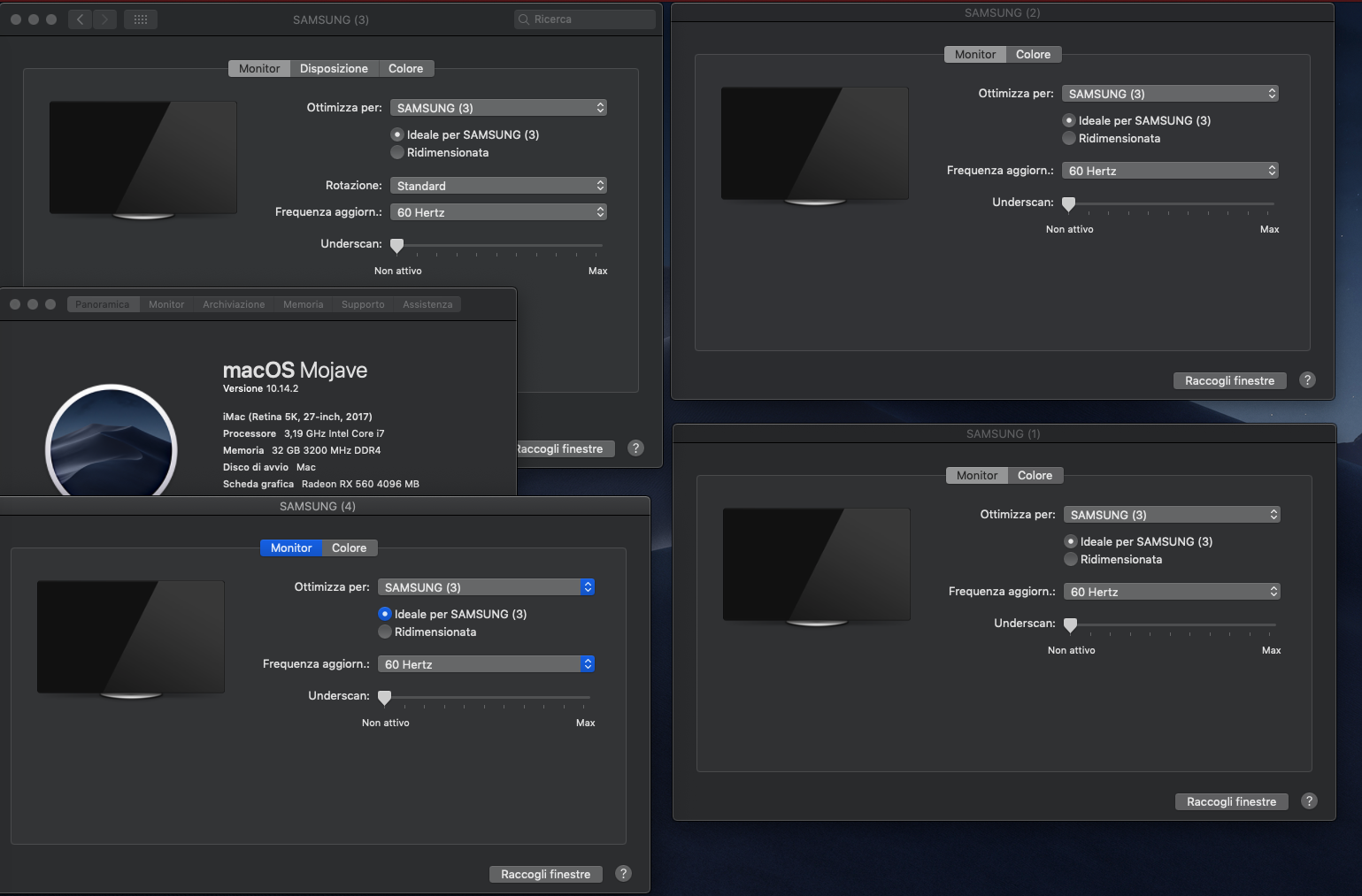The width and height of the screenshot is (1362, 896).
Task: Select Ridimensionata in SAMSUNG (2) window
Action: tap(1069, 138)
